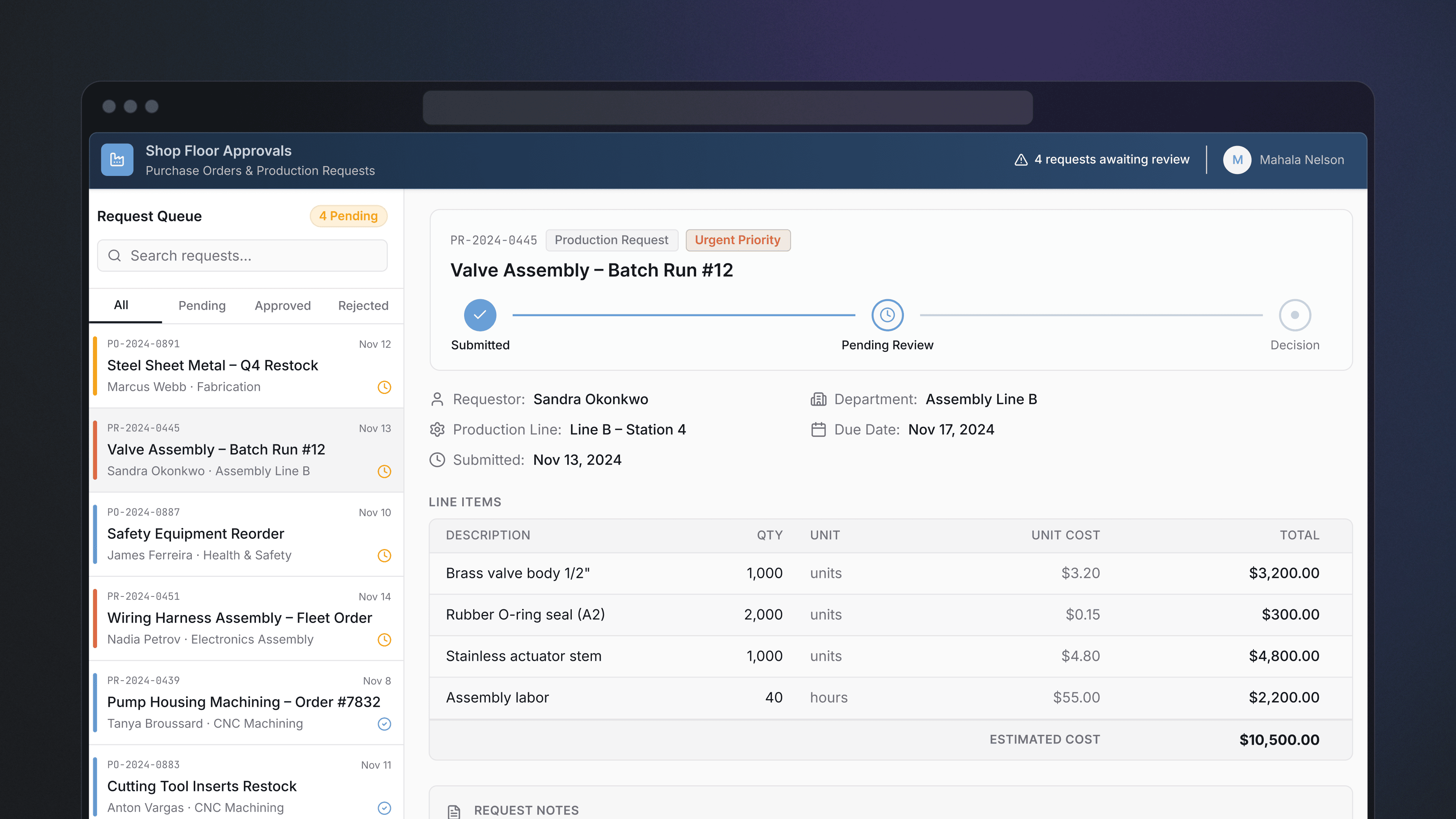Image resolution: width=1456 pixels, height=819 pixels.
Task: Click the progress line between Submitted and Pending Review
Action: coord(684,315)
